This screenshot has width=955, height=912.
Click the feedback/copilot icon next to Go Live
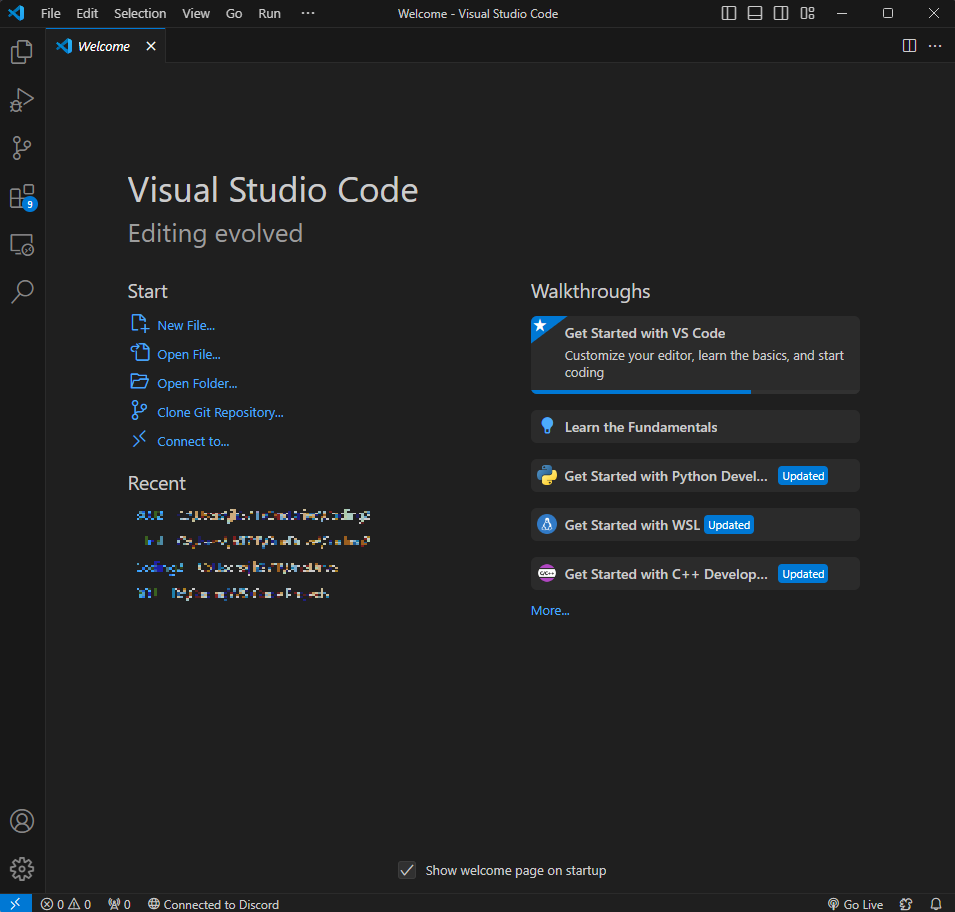[906, 904]
